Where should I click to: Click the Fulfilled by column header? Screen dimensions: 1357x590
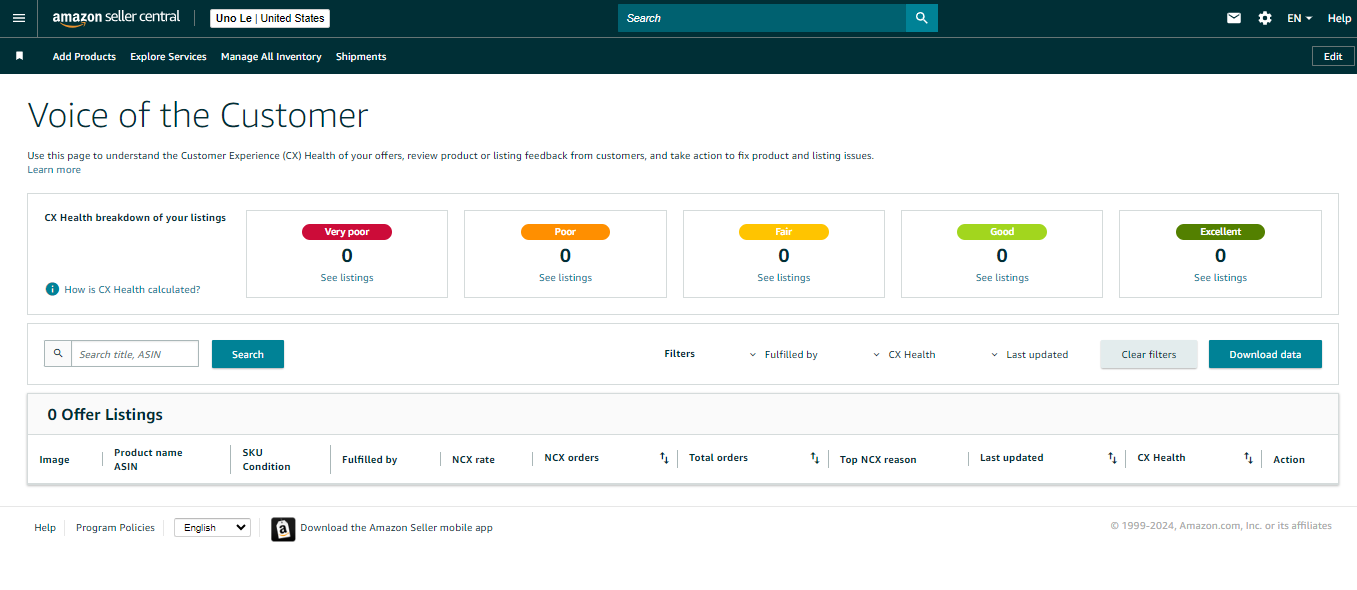point(369,460)
